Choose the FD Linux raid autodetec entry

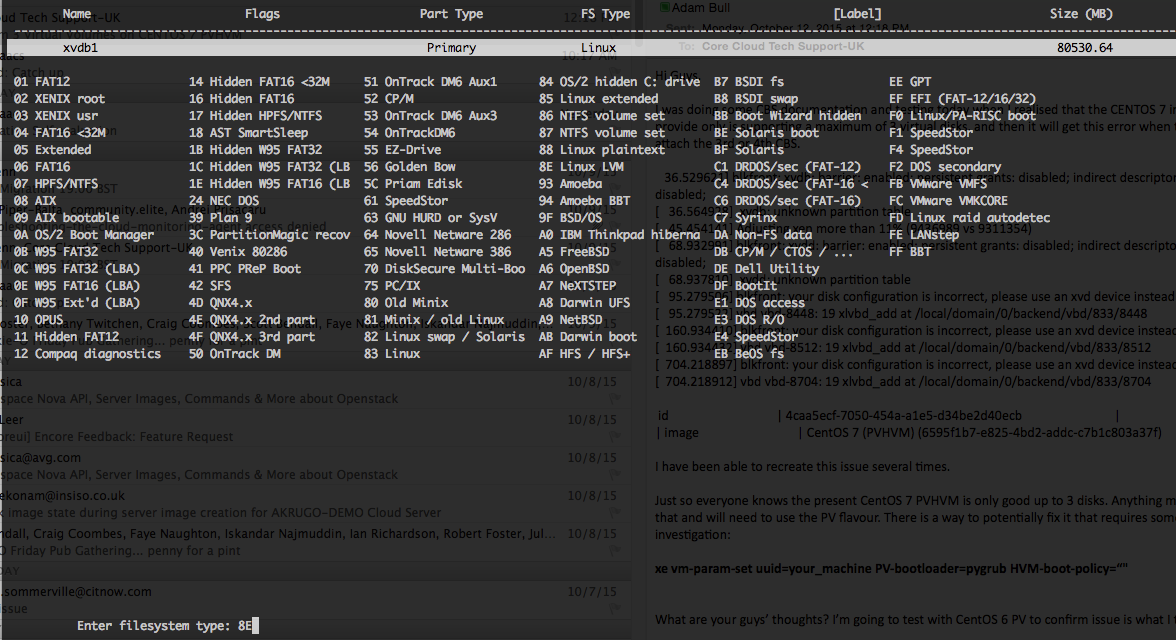[x=970, y=218]
